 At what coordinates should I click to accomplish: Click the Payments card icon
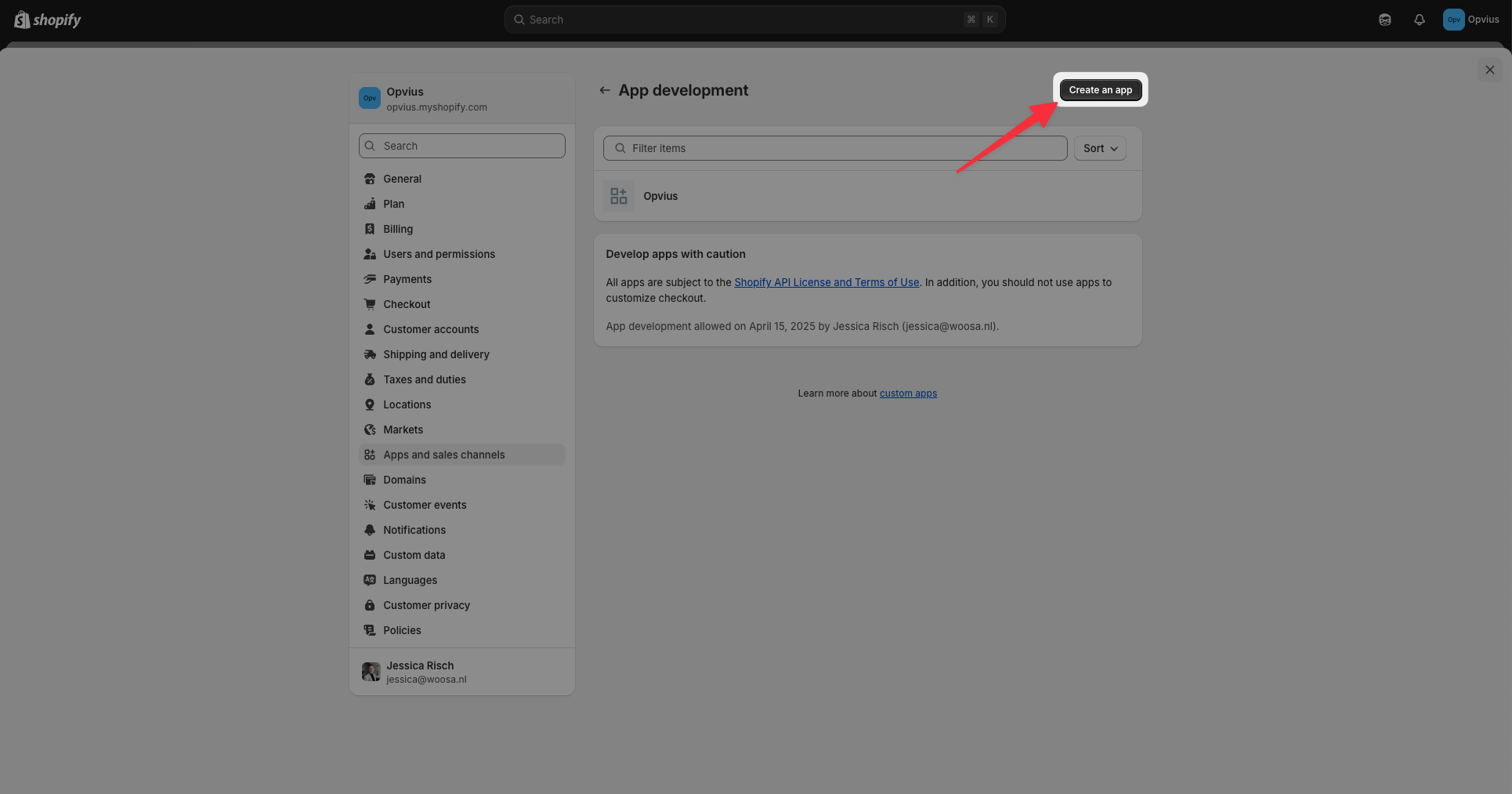tap(370, 279)
